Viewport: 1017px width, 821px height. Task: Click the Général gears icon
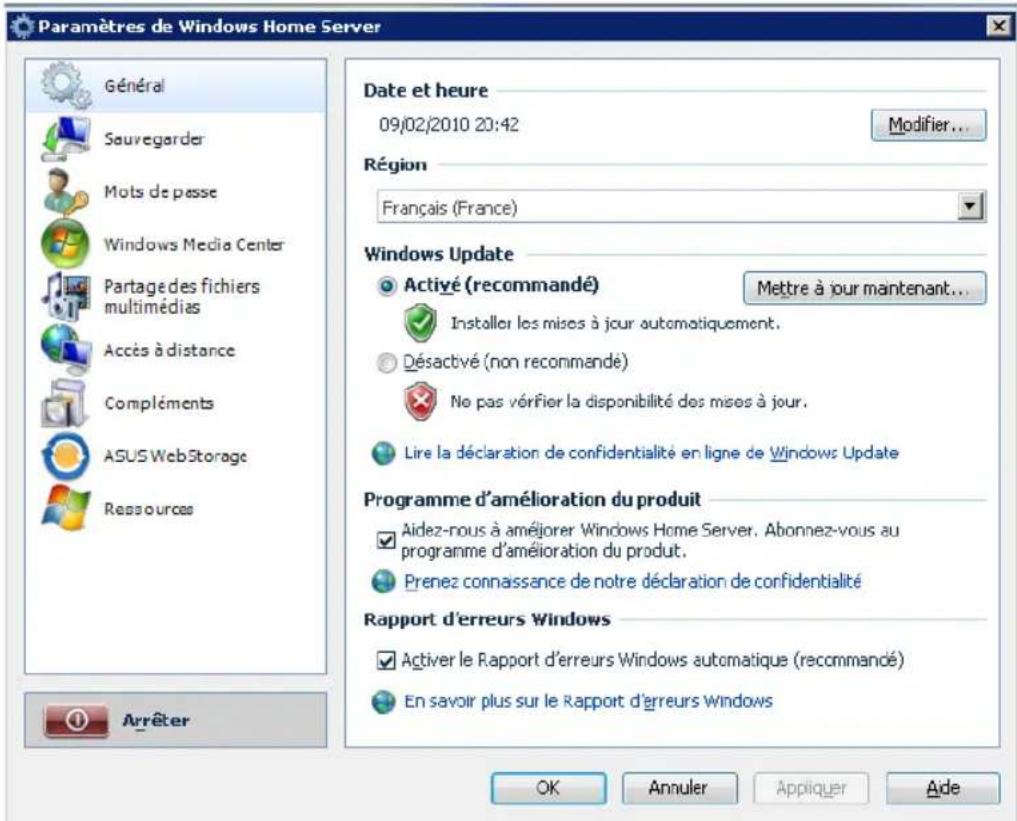click(66, 85)
